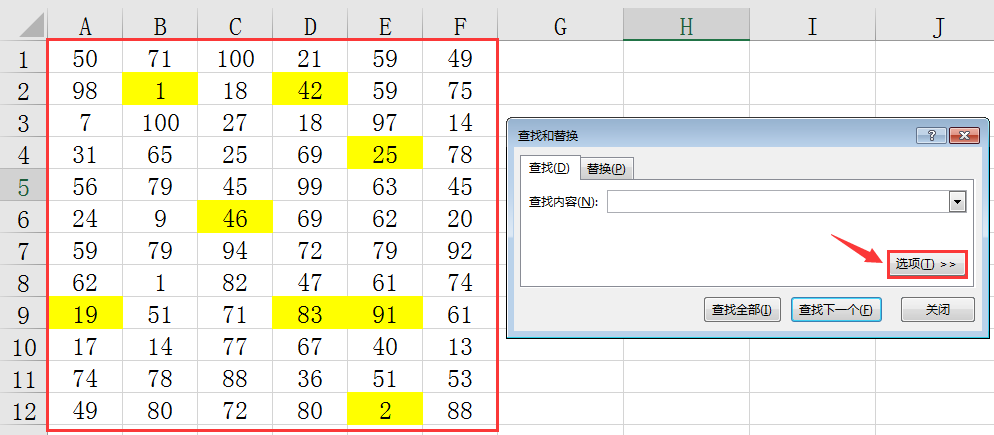Select row 5 header

[x=23, y=187]
